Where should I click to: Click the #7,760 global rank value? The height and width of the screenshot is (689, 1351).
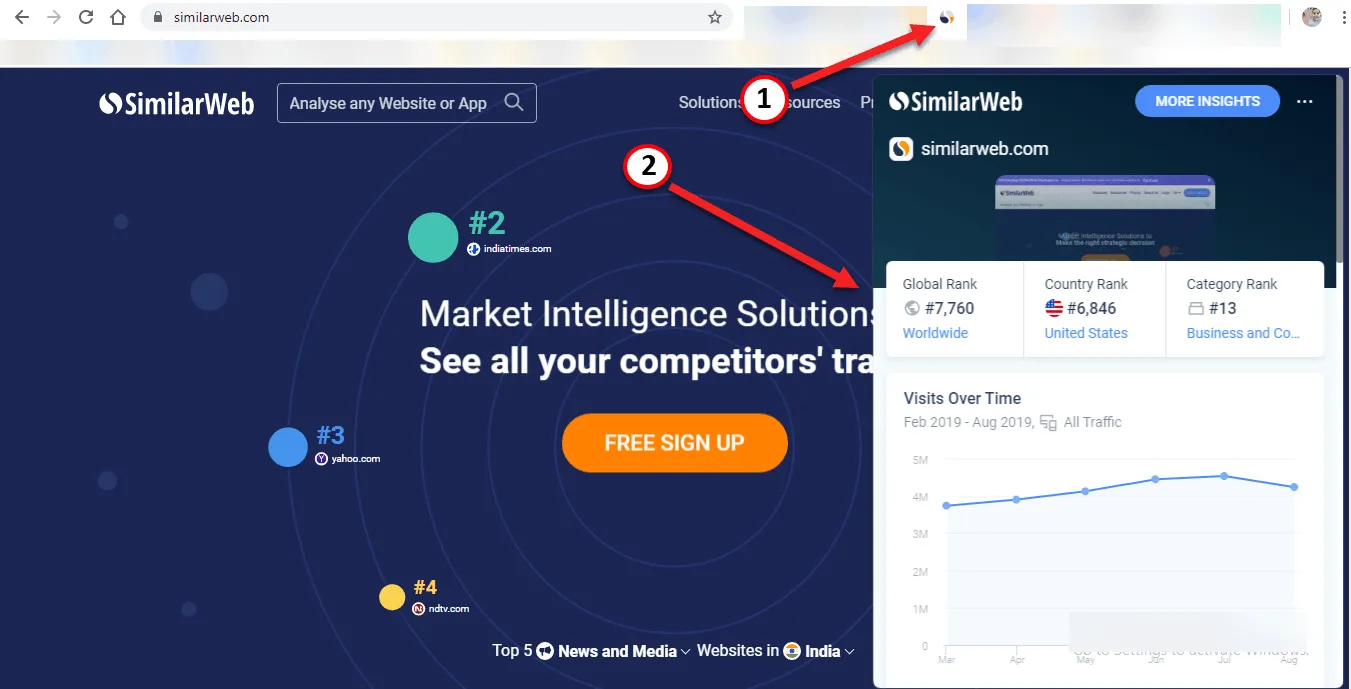949,308
